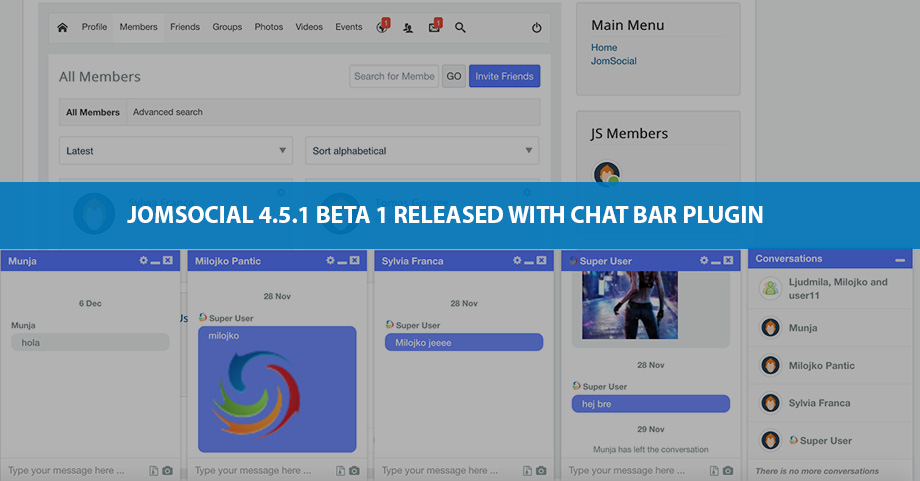Viewport: 920px width, 481px height.
Task: Open the Profile menu item
Action: coord(94,27)
